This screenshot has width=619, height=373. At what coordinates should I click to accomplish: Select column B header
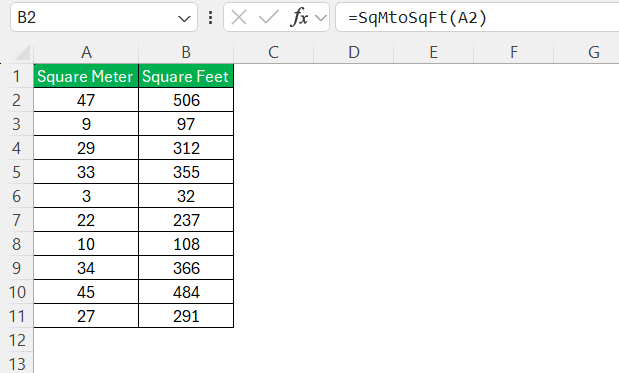(186, 52)
